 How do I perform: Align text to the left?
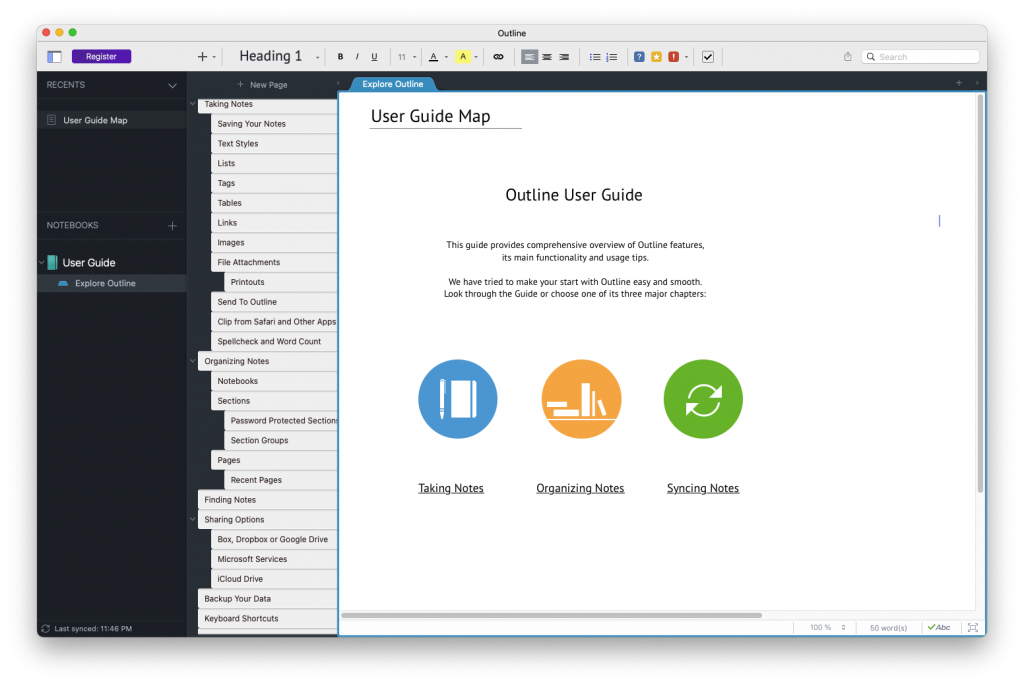click(530, 57)
